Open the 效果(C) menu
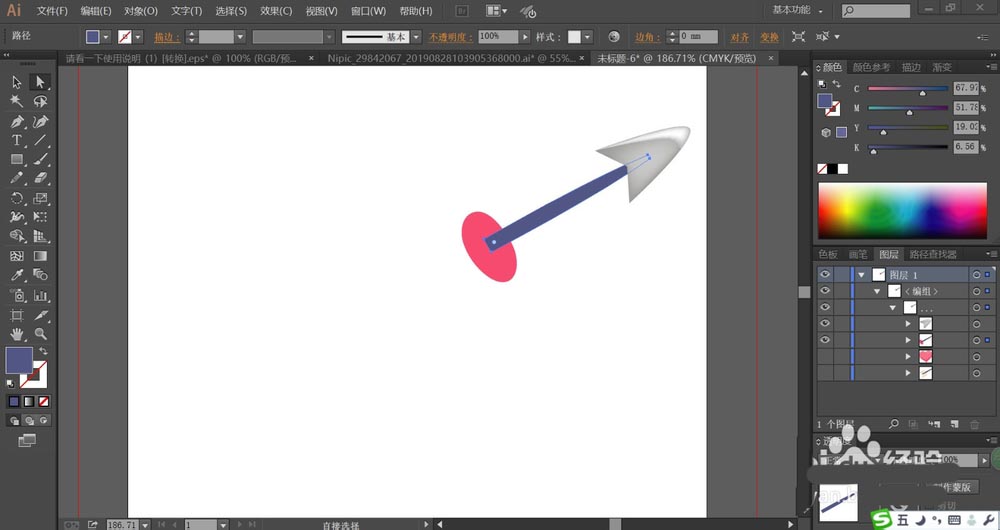 tap(276, 11)
